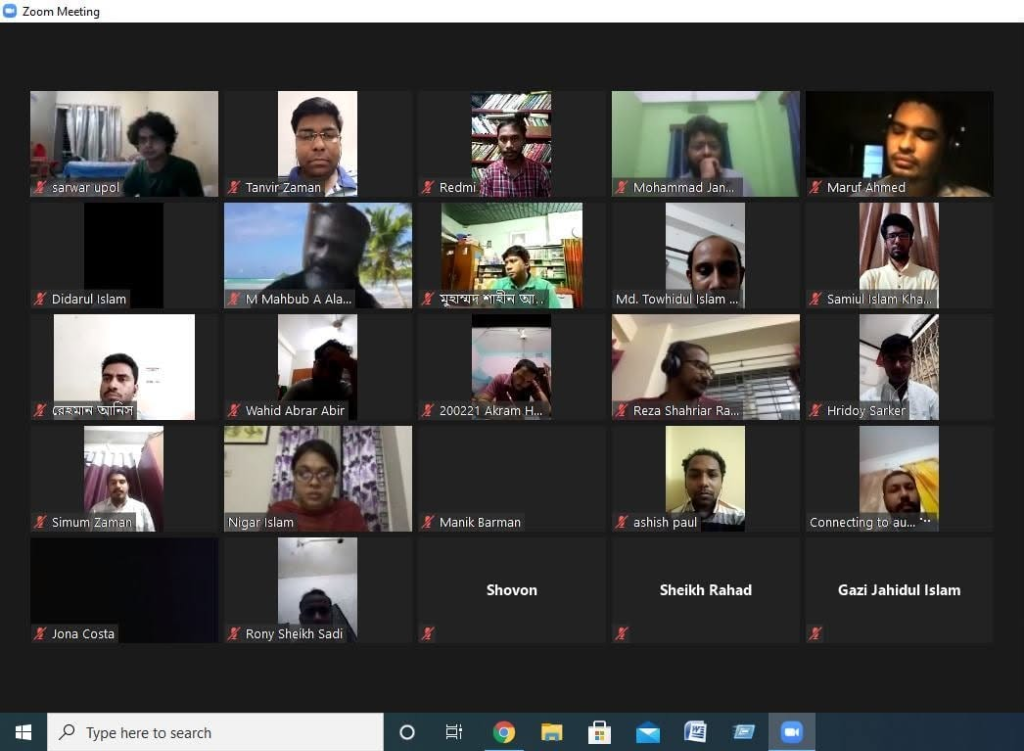Click the muted mic icon beside Jona Costa

pyautogui.click(x=40, y=633)
